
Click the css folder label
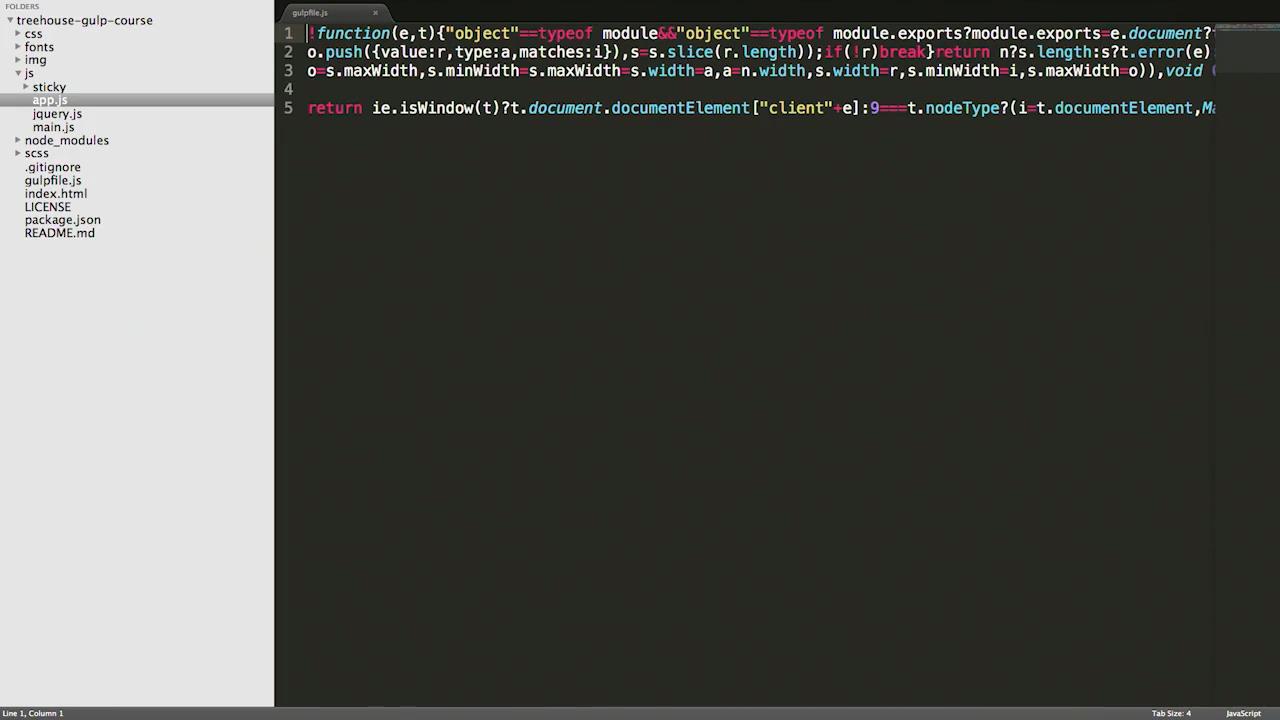point(33,34)
